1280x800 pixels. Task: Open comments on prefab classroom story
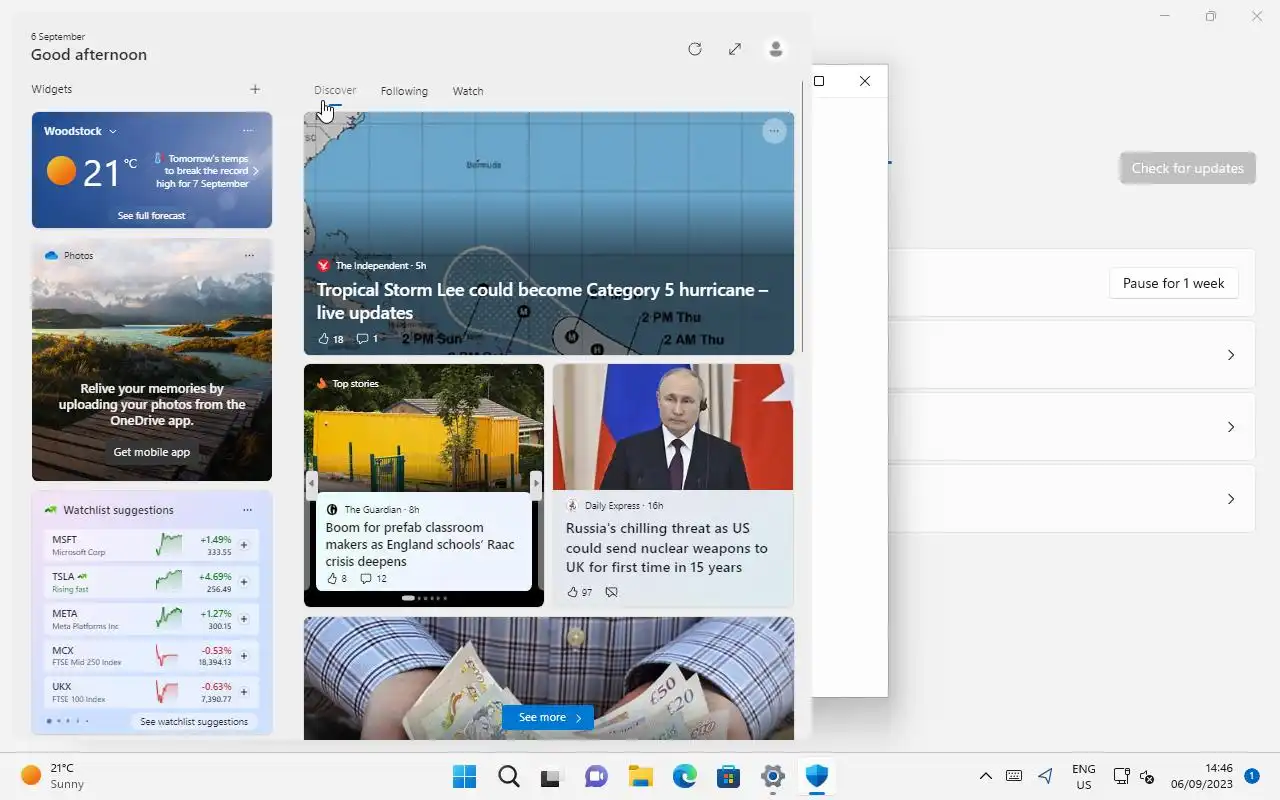[x=373, y=578]
